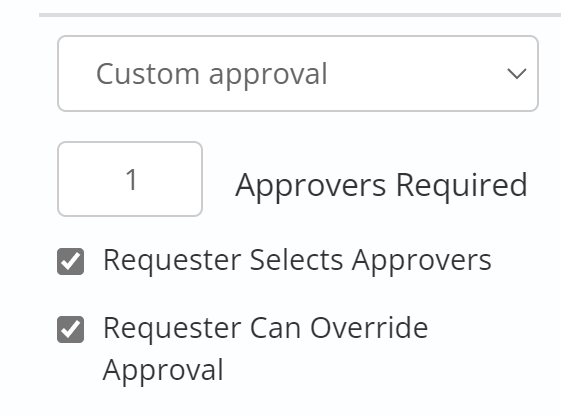Click the chevron arrow on approval dropdown

click(517, 74)
